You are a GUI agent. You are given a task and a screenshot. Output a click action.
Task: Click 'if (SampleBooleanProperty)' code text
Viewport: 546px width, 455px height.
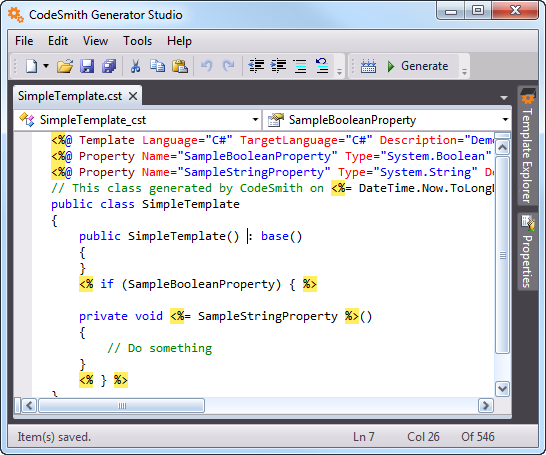tap(190, 284)
